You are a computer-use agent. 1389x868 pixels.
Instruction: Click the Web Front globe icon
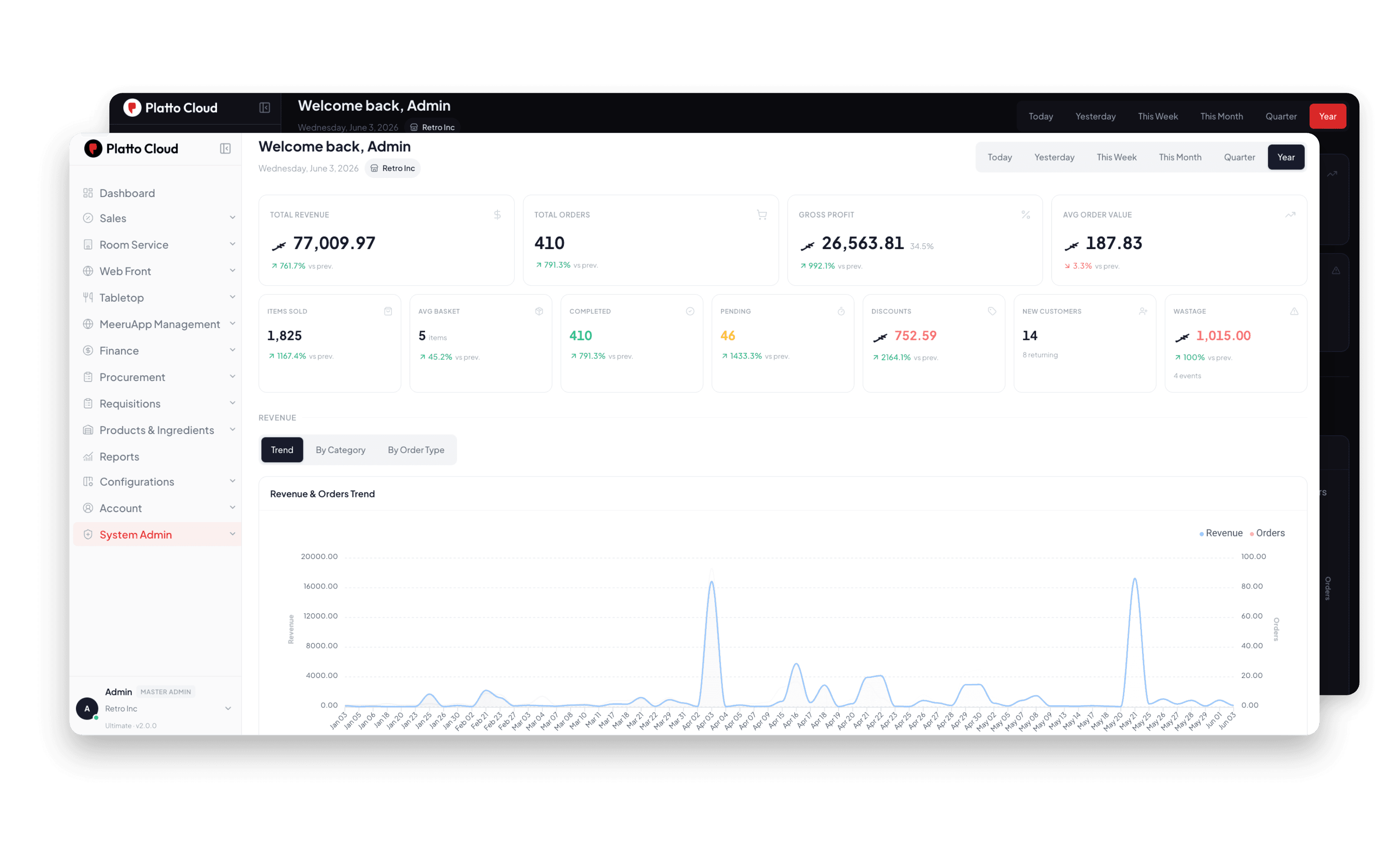pyautogui.click(x=88, y=271)
